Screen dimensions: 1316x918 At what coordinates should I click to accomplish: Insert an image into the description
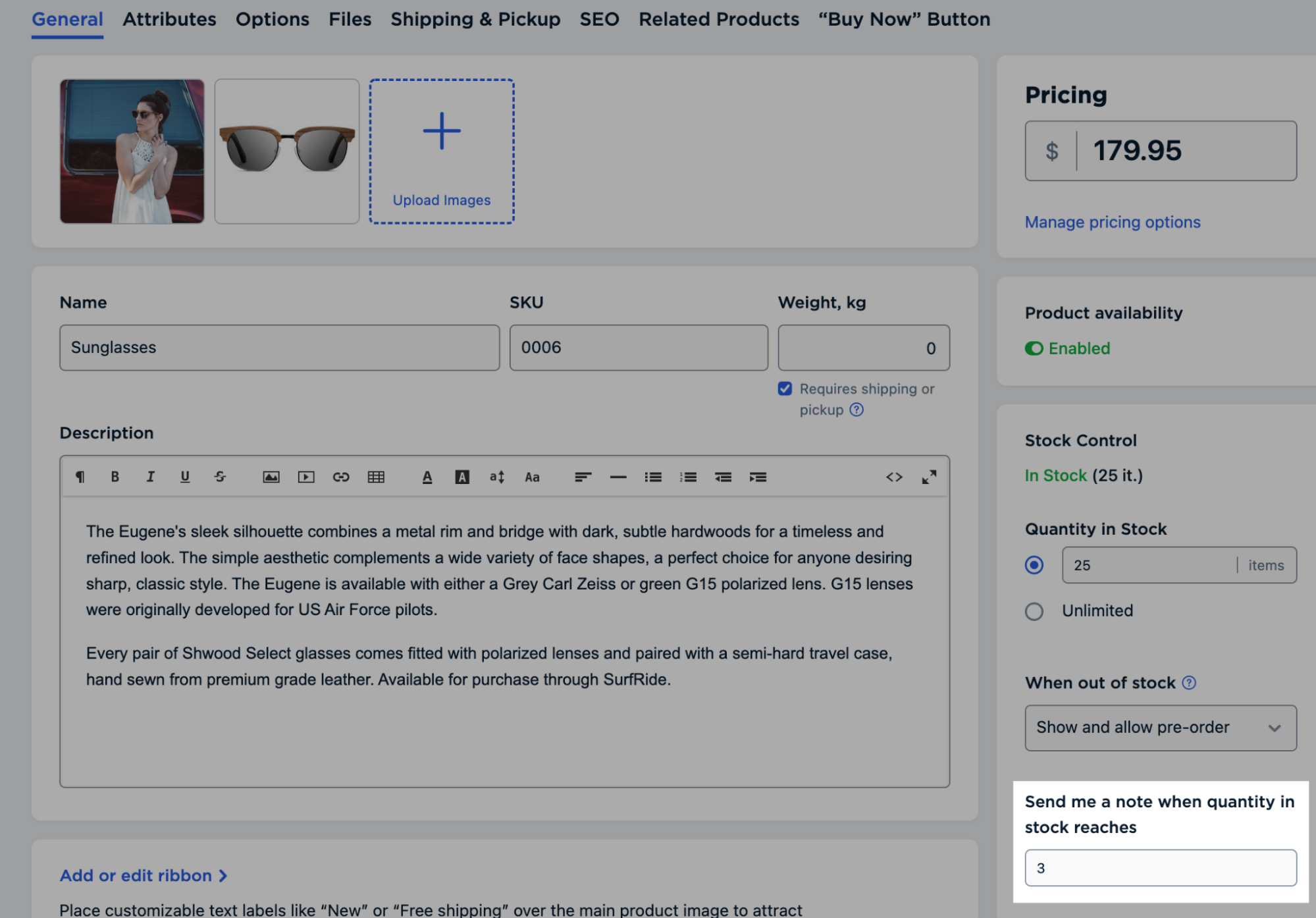[x=271, y=477]
